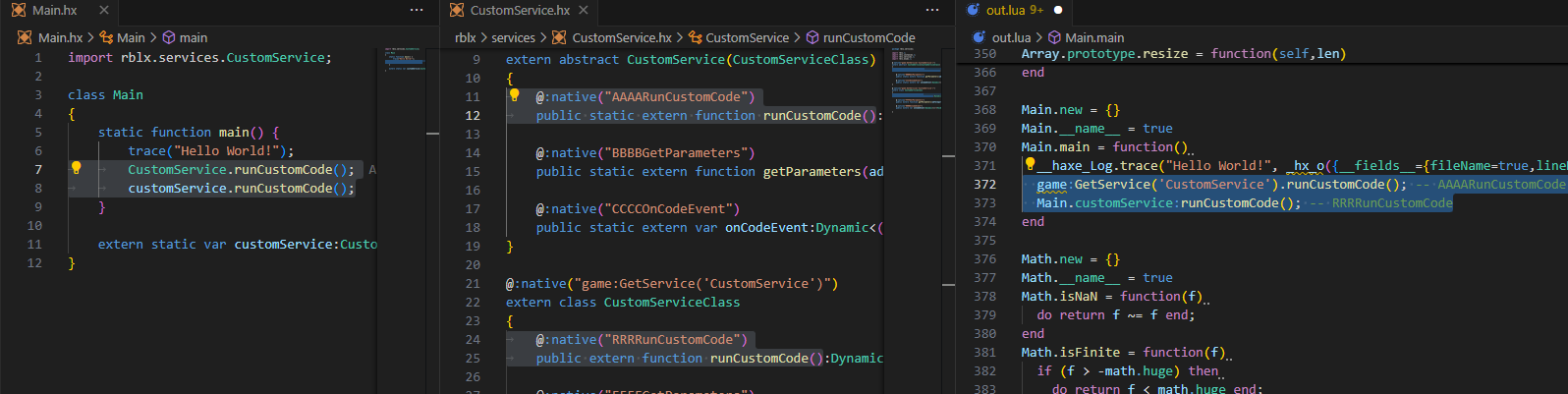Click 'extern class CustomServiceClass' line

click(x=623, y=302)
